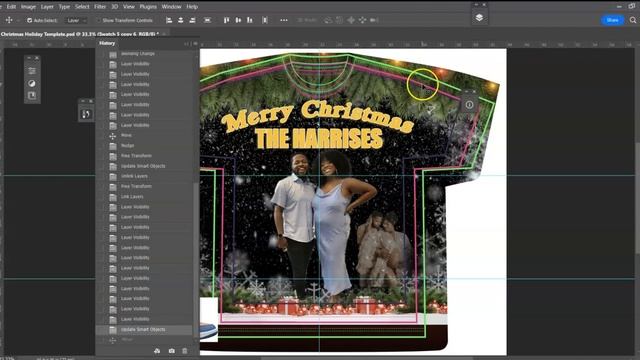
Task: Click the zoom percentage field in status bar
Action: 7,358
